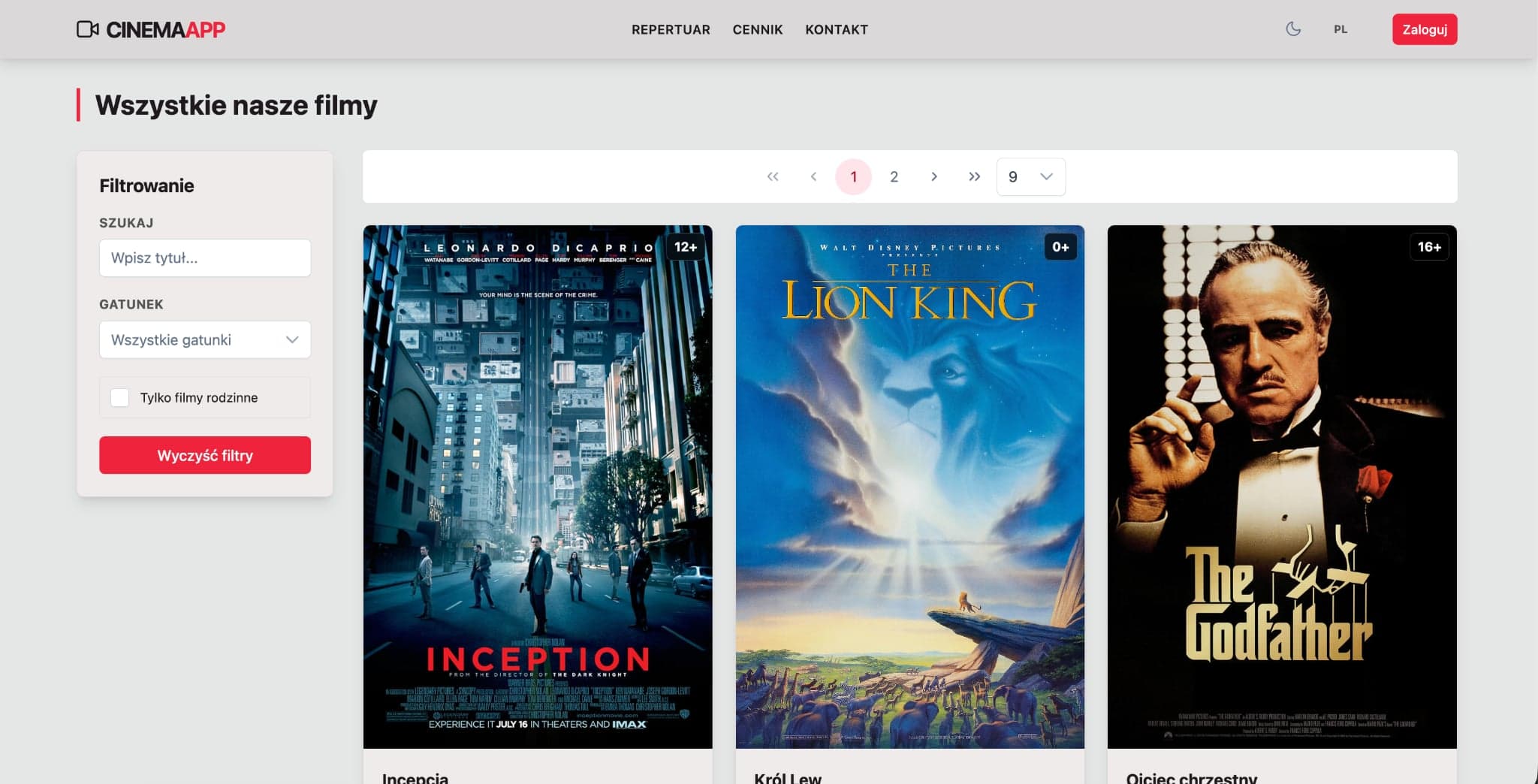Viewport: 1538px width, 784px height.
Task: Jump to the last page with double-right chevron
Action: (x=975, y=176)
